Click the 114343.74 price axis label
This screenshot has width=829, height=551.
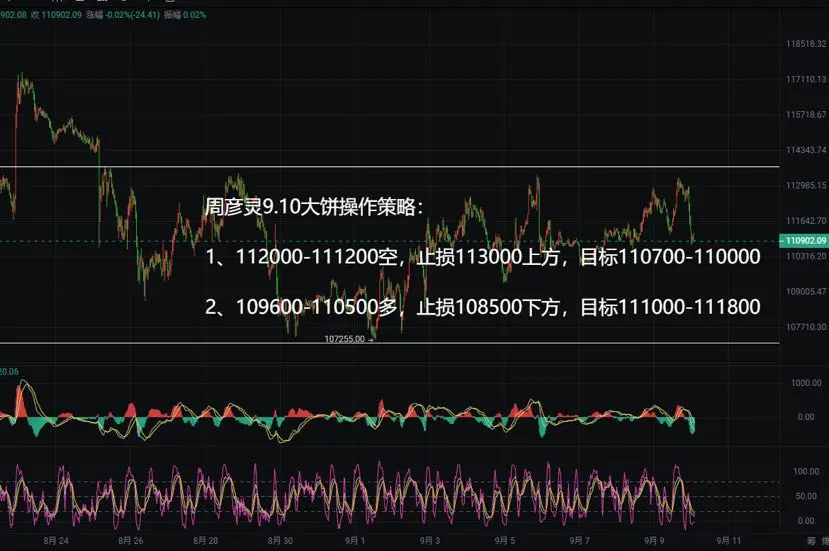click(806, 150)
